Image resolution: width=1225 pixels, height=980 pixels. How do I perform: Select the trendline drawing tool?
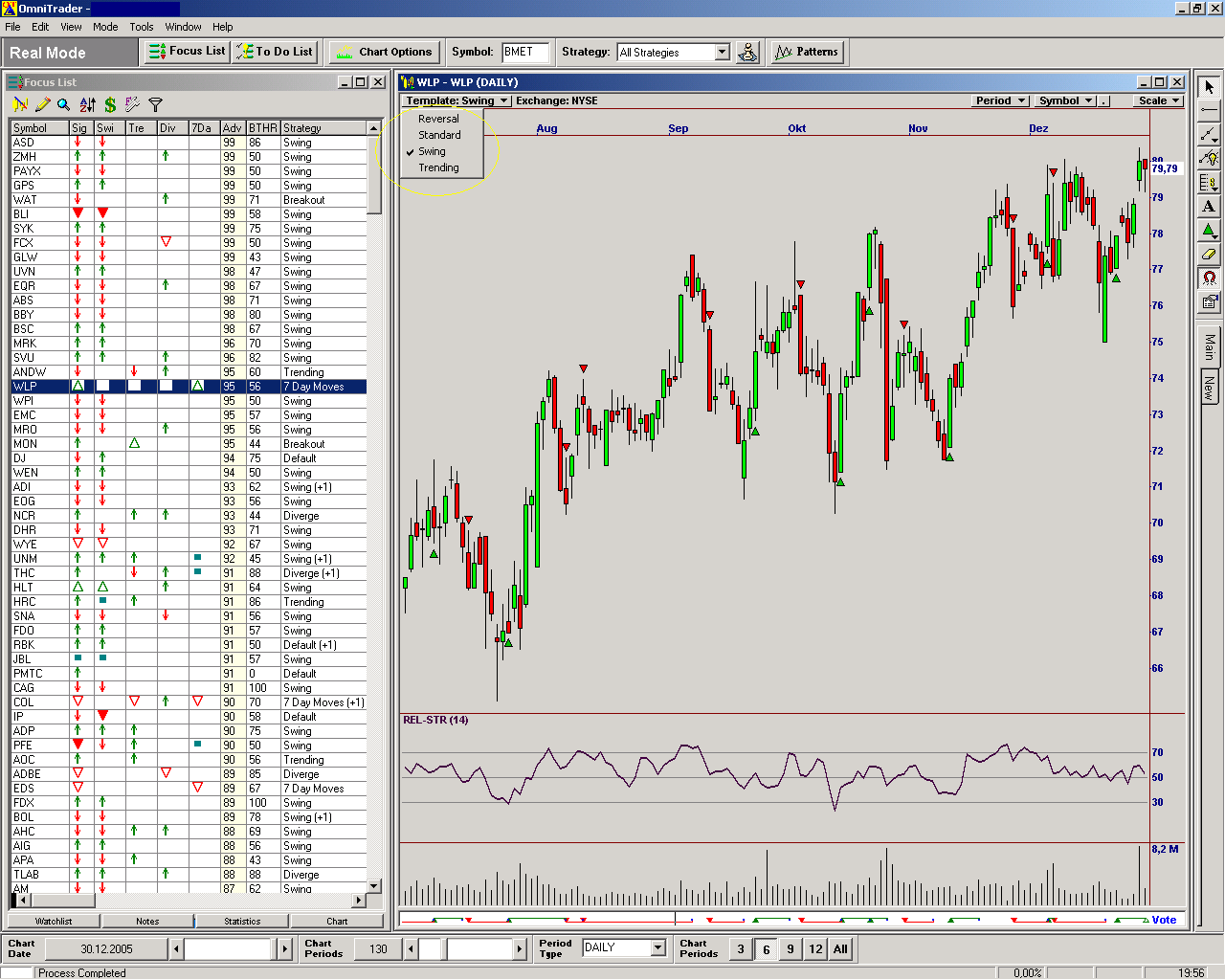point(1208,134)
